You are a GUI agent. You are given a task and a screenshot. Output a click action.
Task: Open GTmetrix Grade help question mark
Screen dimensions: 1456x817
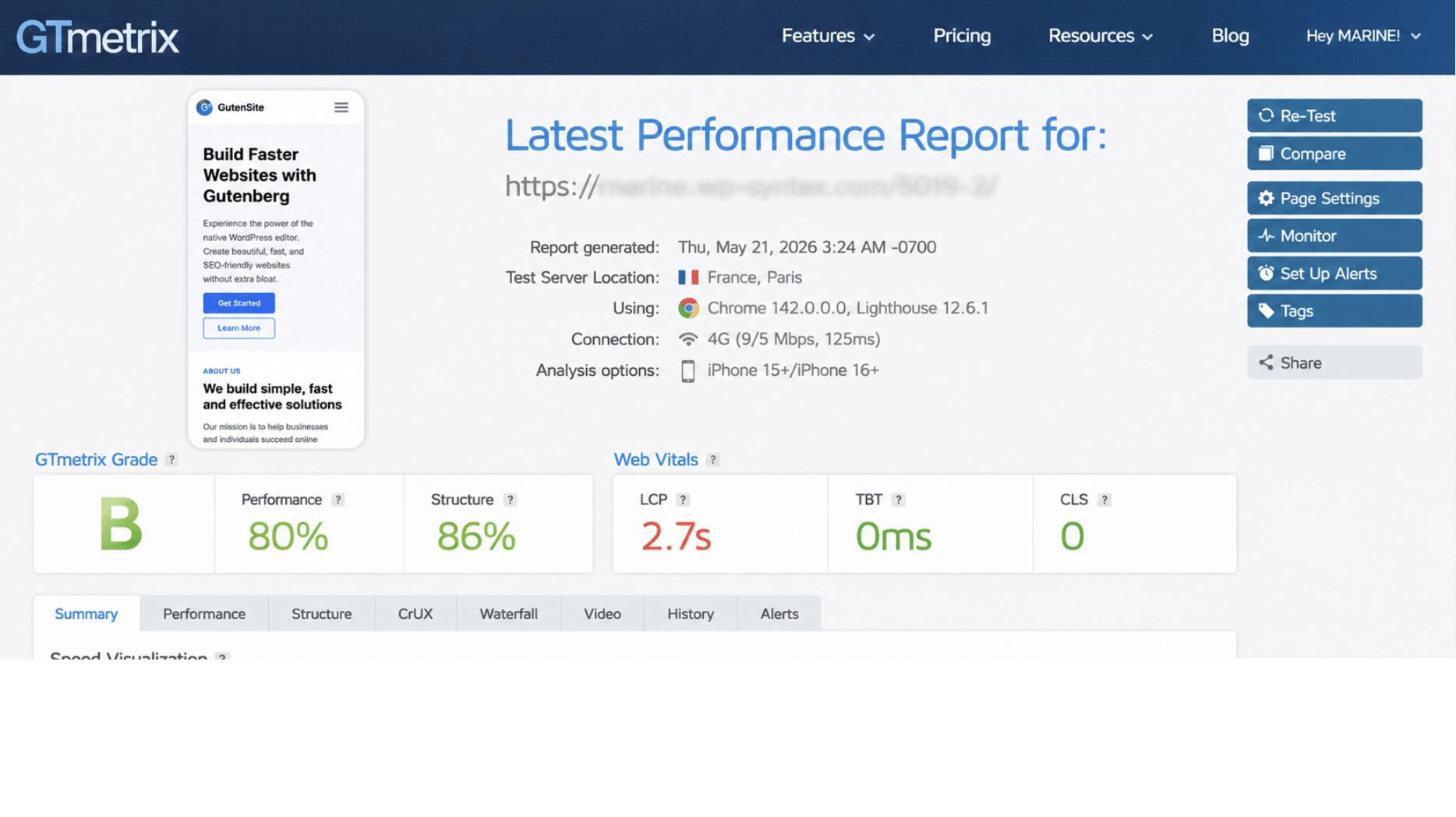pos(171,460)
